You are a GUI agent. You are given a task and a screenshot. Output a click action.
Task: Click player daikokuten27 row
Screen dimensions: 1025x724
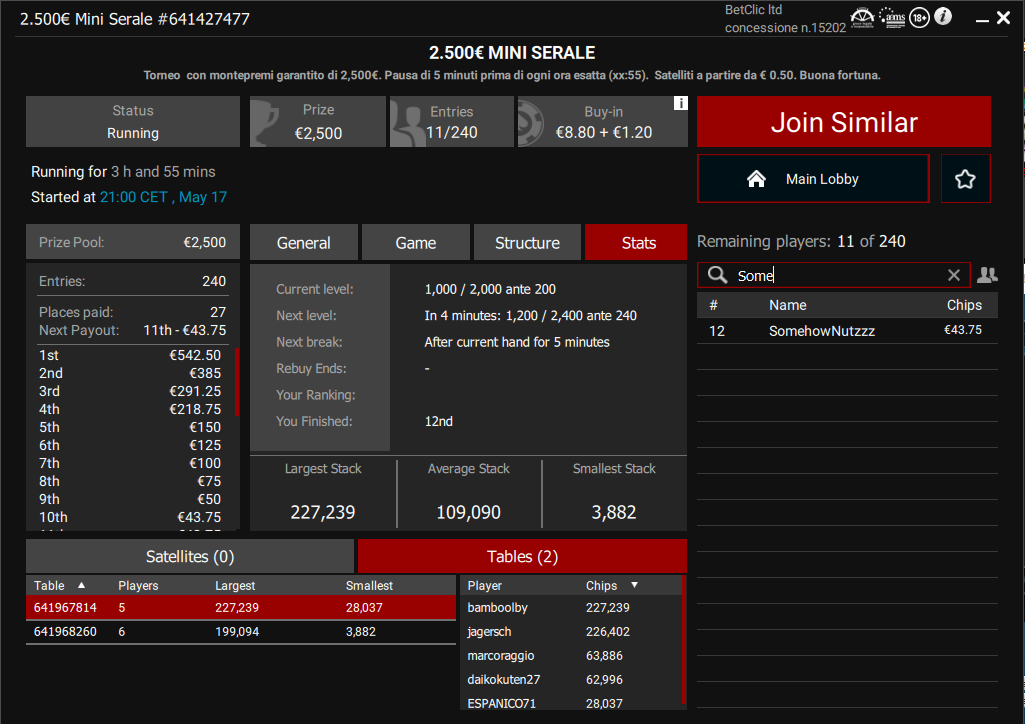[x=571, y=680]
